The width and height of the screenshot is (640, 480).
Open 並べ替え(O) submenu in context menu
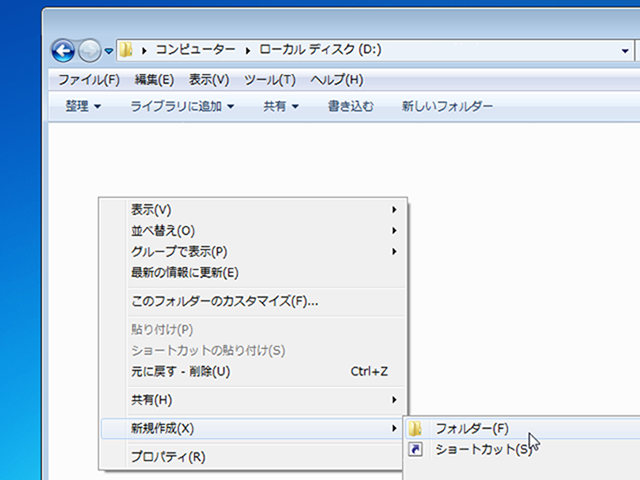pos(253,231)
